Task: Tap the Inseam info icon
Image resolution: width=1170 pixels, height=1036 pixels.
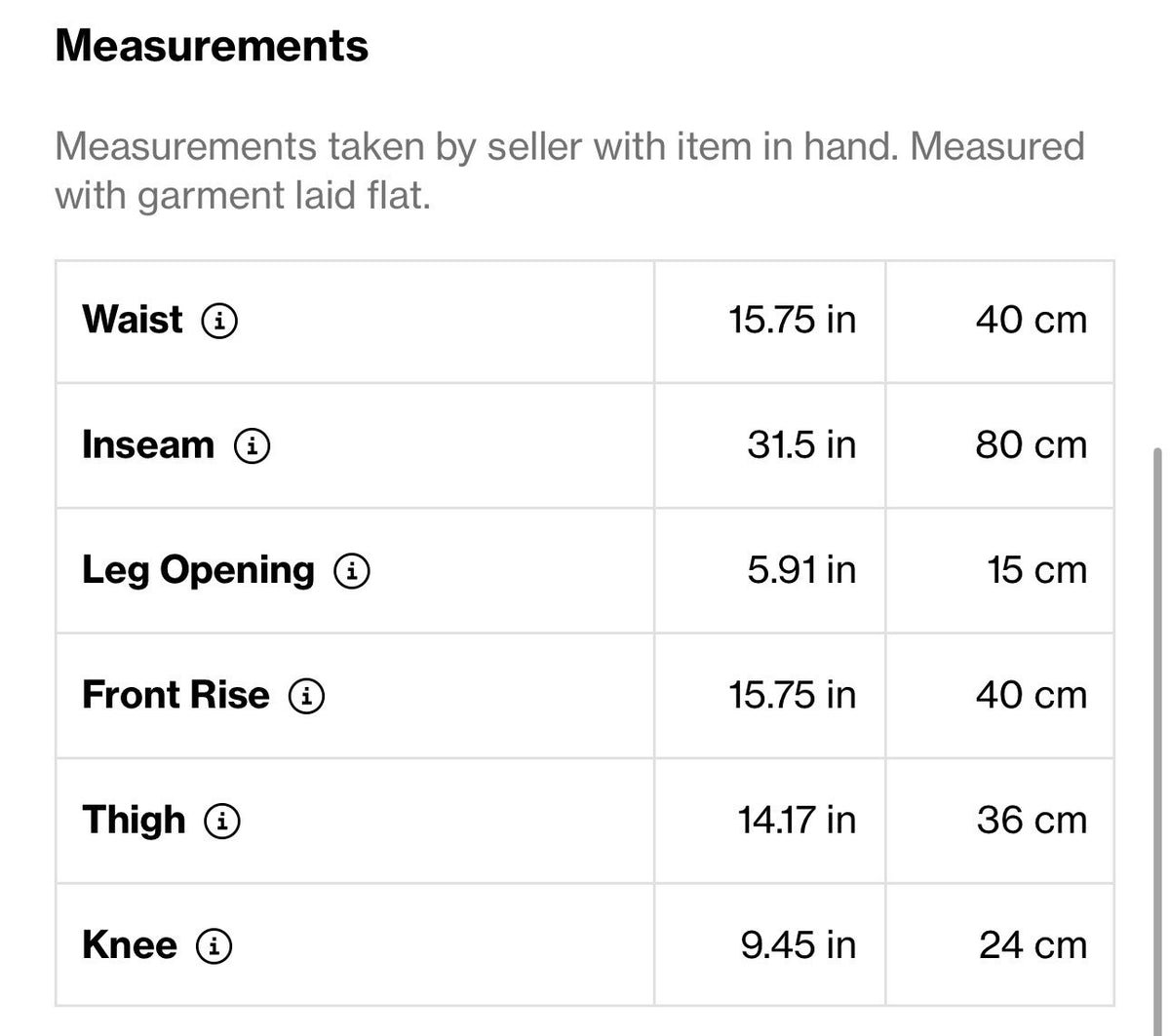Action: [252, 445]
